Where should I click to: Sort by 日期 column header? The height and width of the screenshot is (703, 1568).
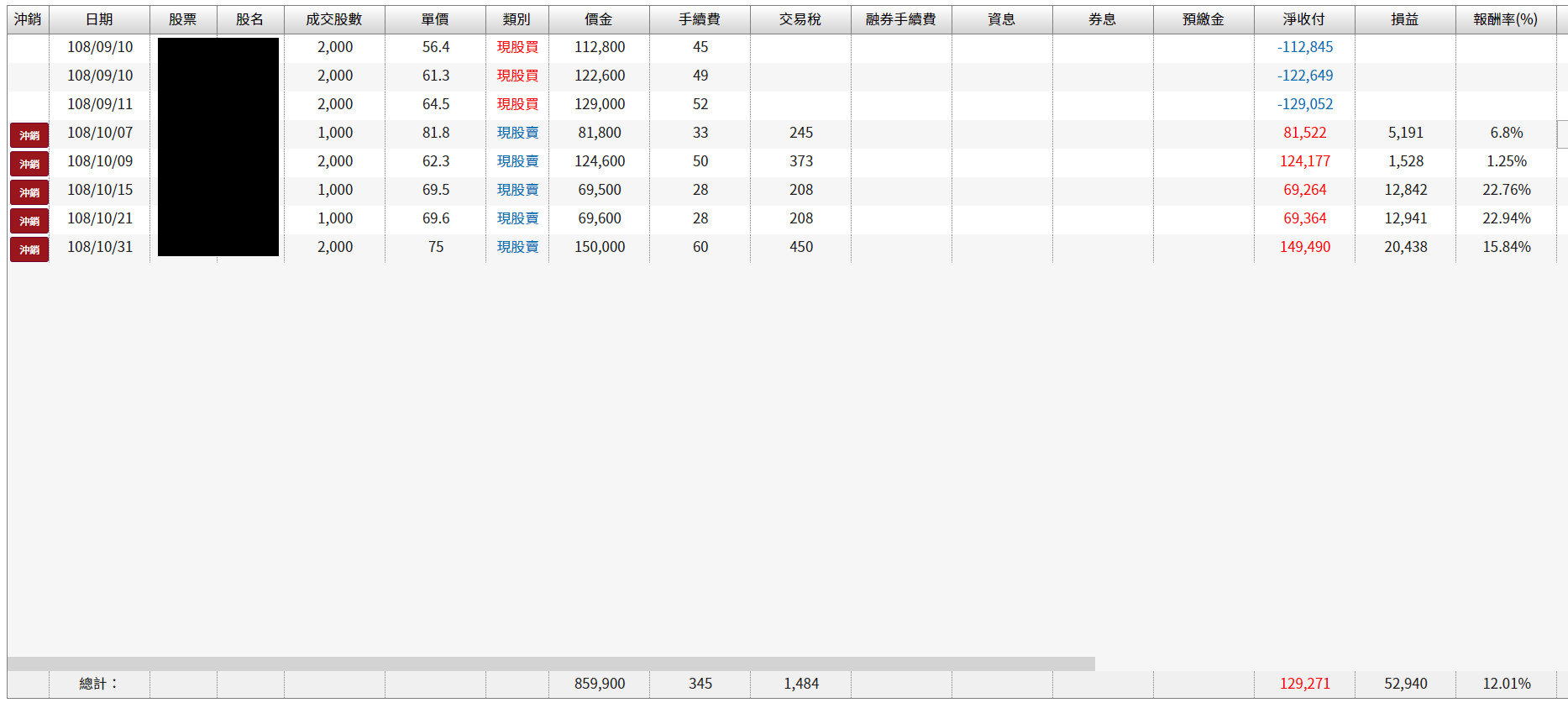click(99, 19)
